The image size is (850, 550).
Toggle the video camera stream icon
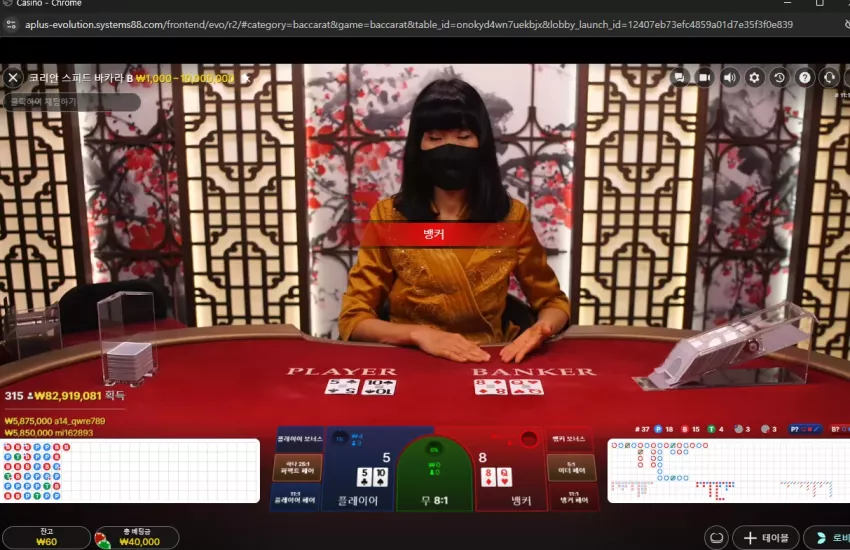click(704, 78)
